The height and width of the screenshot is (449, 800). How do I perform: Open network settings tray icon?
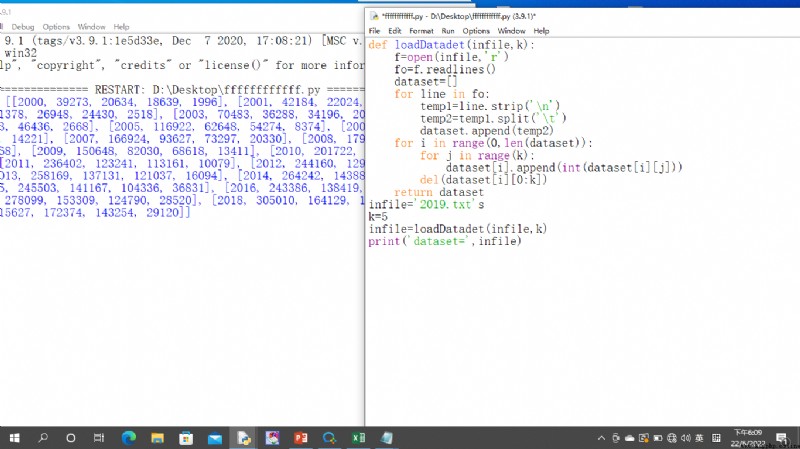pyautogui.click(x=672, y=438)
